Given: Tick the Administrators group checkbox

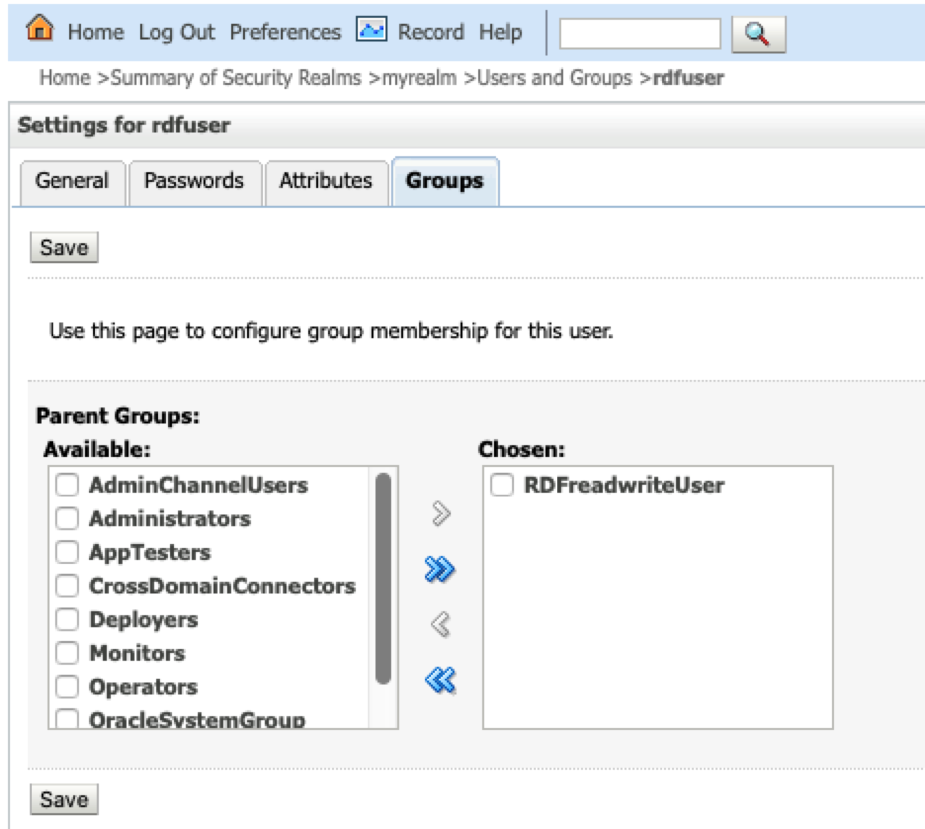Looking at the screenshot, I should point(67,518).
